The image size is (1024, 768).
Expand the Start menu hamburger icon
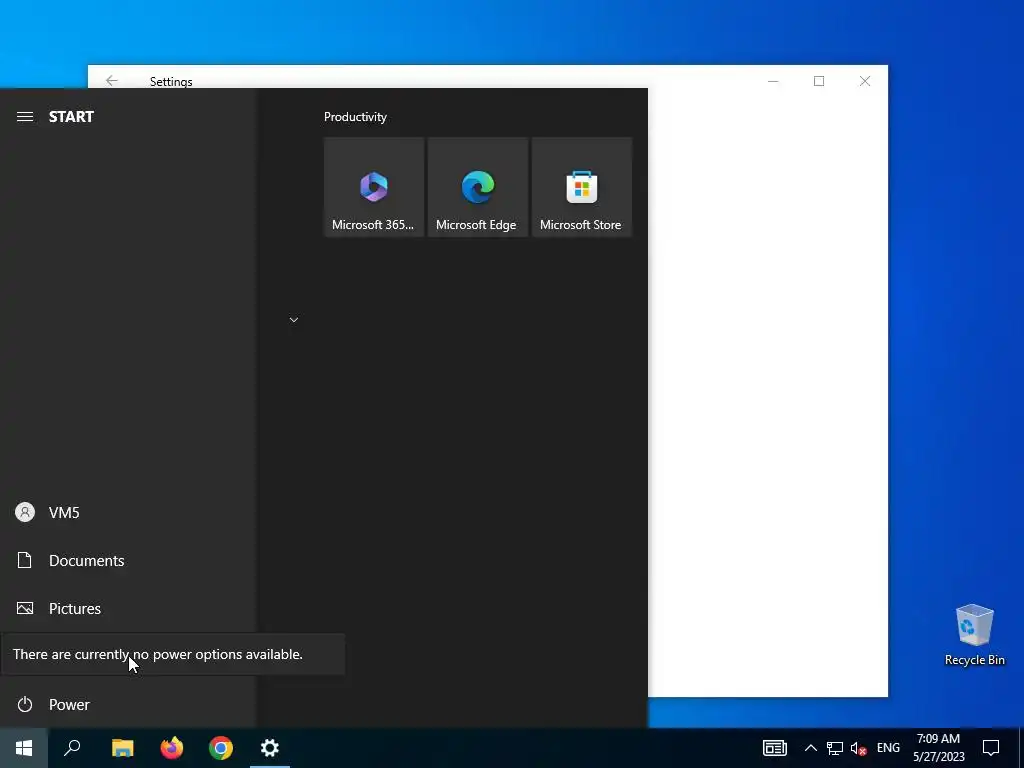point(25,117)
